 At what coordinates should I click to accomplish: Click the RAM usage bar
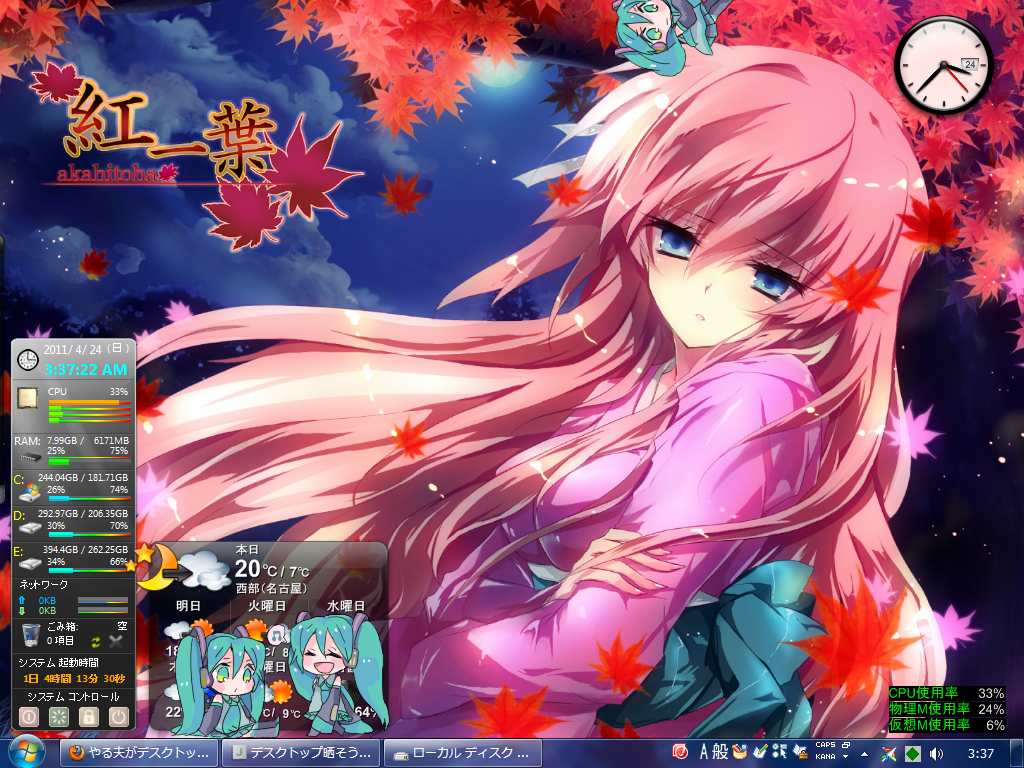[x=89, y=461]
